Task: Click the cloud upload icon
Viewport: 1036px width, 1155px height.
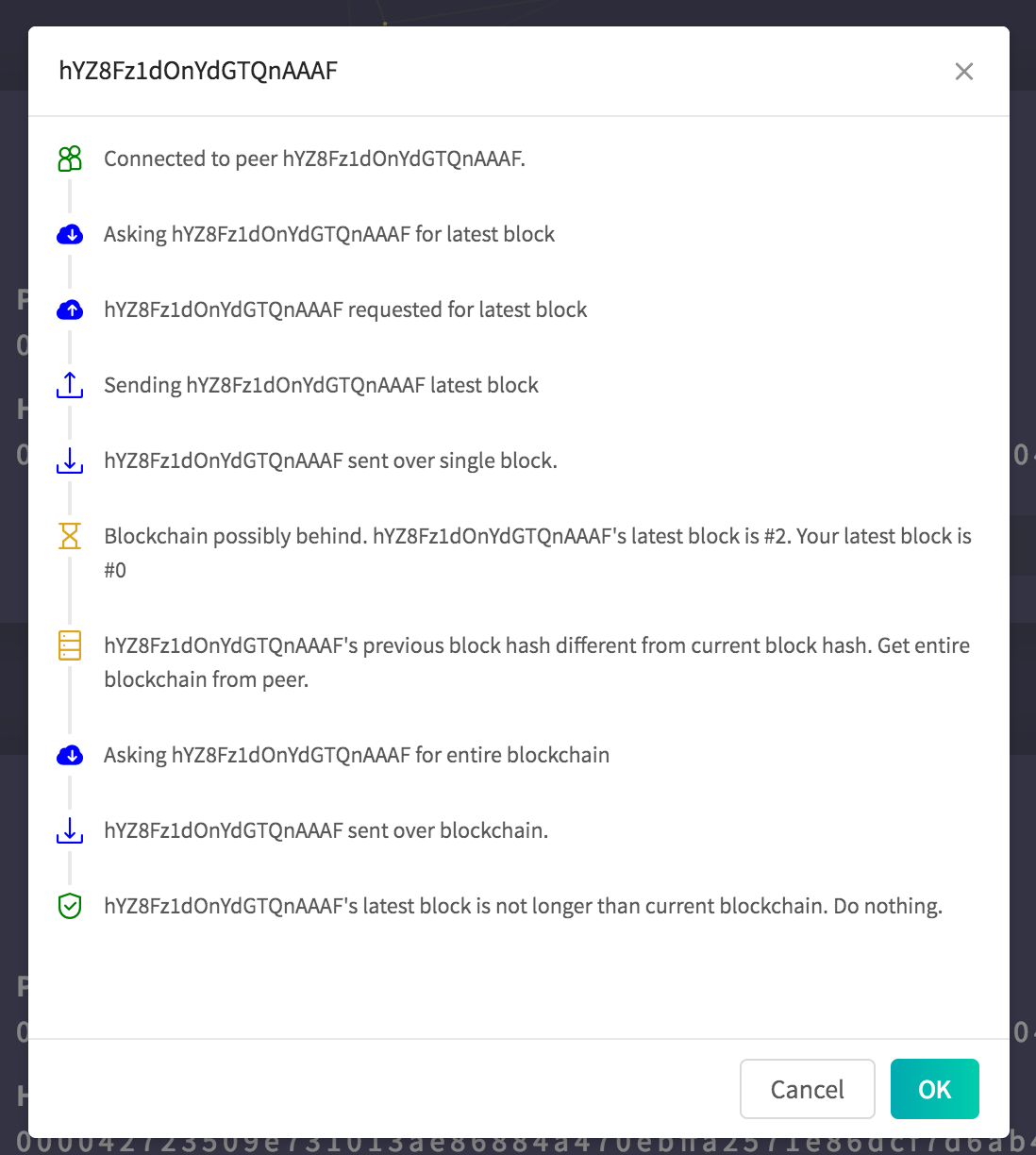Action: pos(70,310)
